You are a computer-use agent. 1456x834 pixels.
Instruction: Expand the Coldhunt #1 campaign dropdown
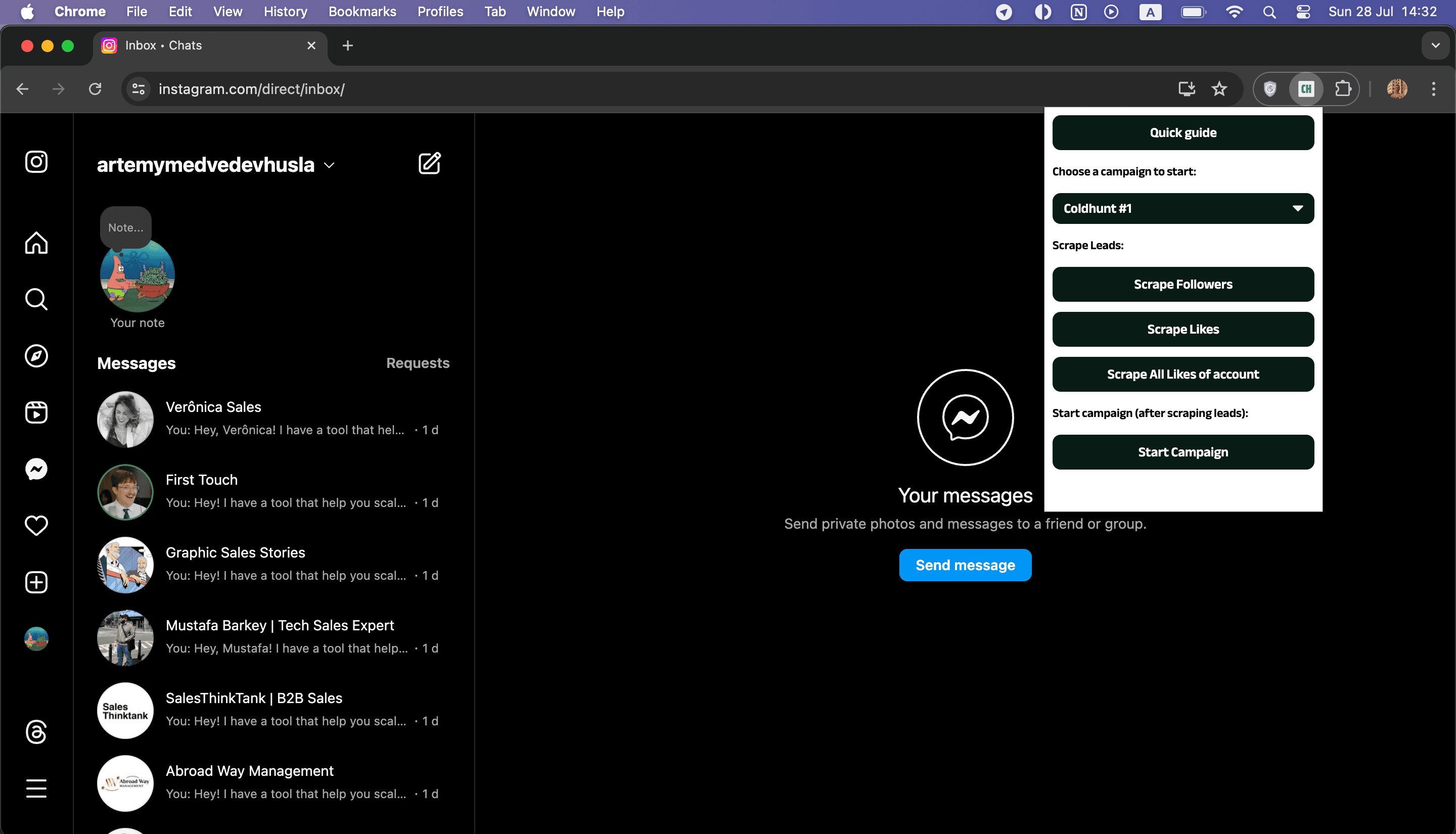1183,208
